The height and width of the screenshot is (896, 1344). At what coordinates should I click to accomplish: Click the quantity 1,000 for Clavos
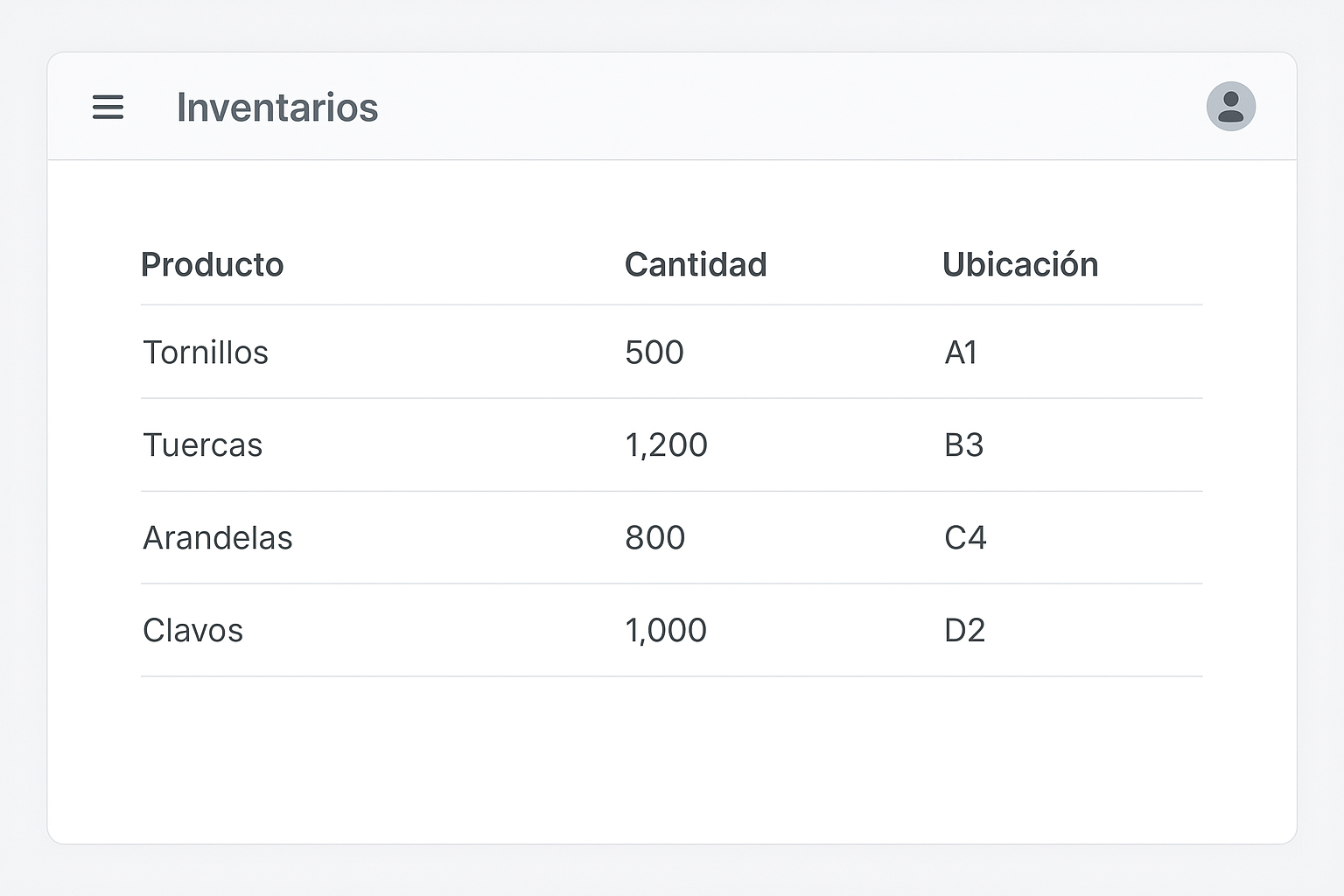(666, 630)
